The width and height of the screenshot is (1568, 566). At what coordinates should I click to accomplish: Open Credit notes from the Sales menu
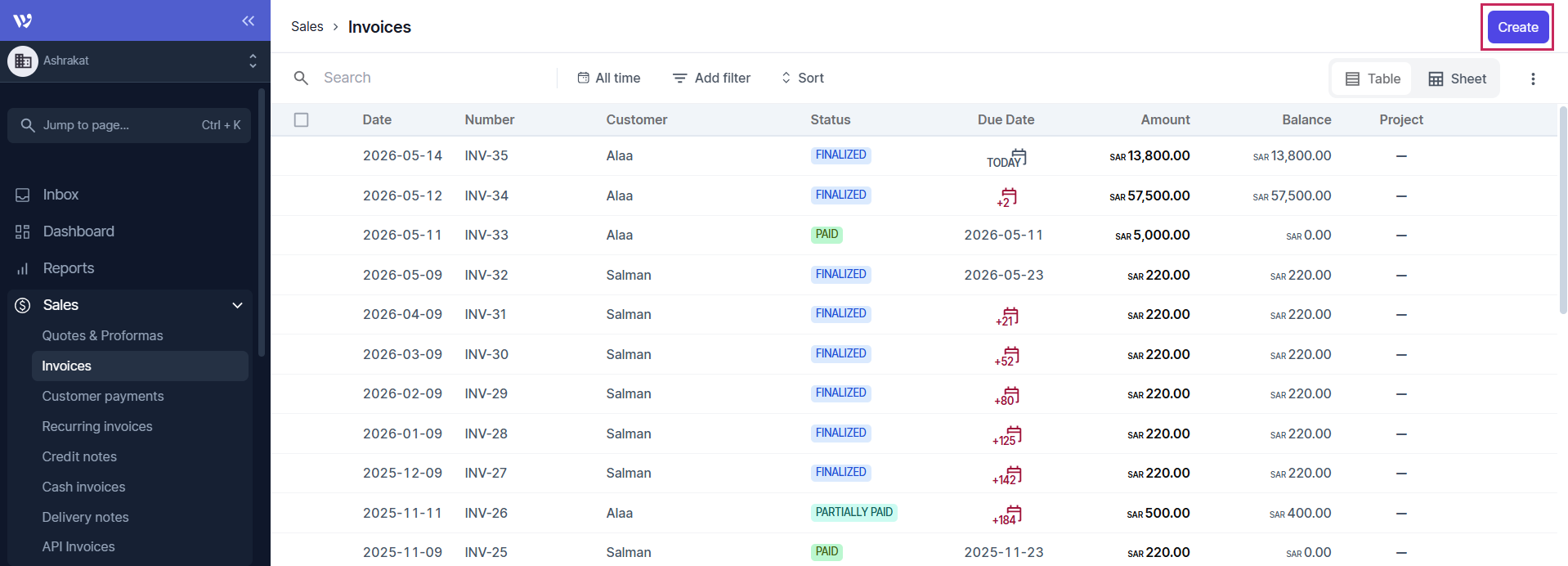(x=79, y=456)
